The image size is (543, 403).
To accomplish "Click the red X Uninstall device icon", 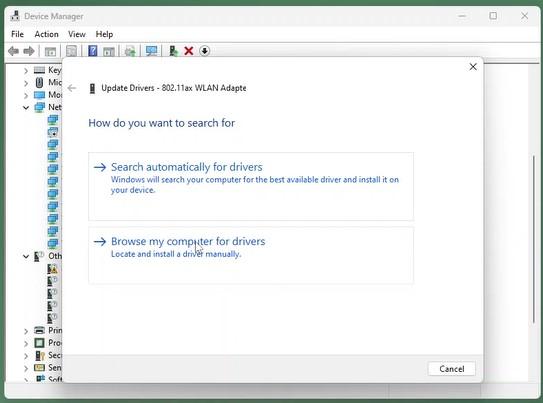I will point(189,51).
